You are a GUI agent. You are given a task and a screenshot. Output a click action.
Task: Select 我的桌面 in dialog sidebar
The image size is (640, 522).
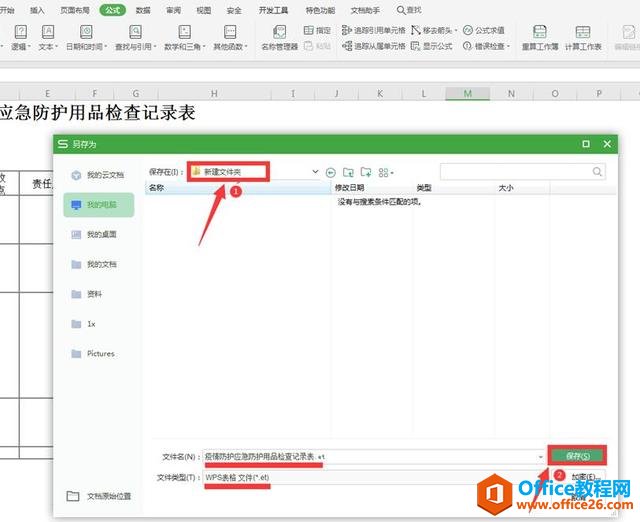pos(98,235)
